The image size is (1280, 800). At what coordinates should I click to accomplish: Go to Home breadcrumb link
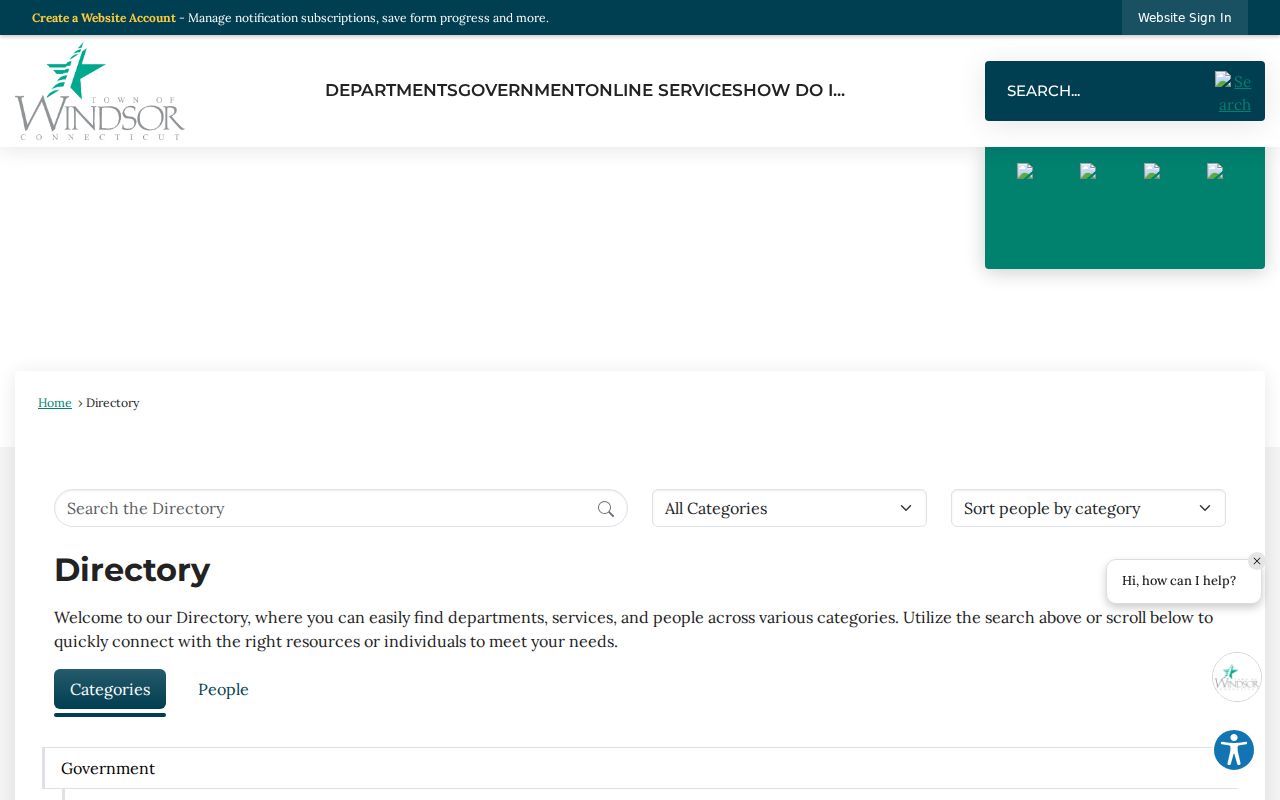55,403
